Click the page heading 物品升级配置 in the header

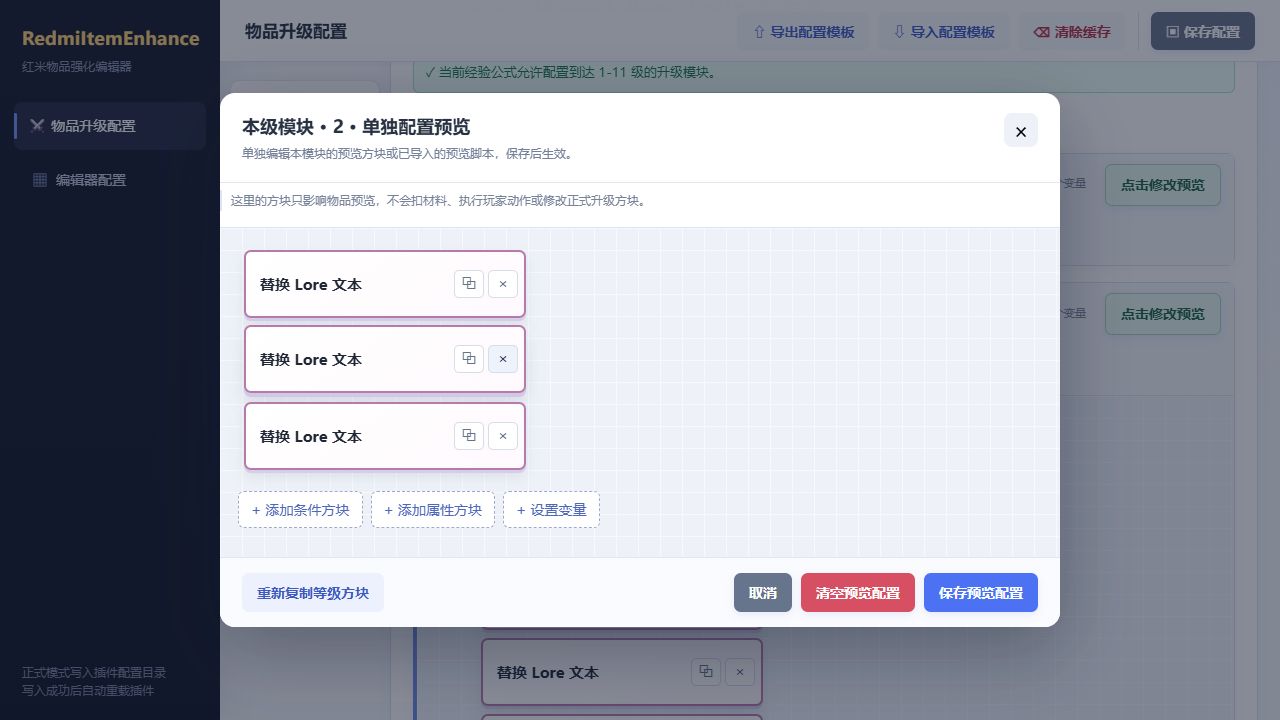tap(296, 32)
